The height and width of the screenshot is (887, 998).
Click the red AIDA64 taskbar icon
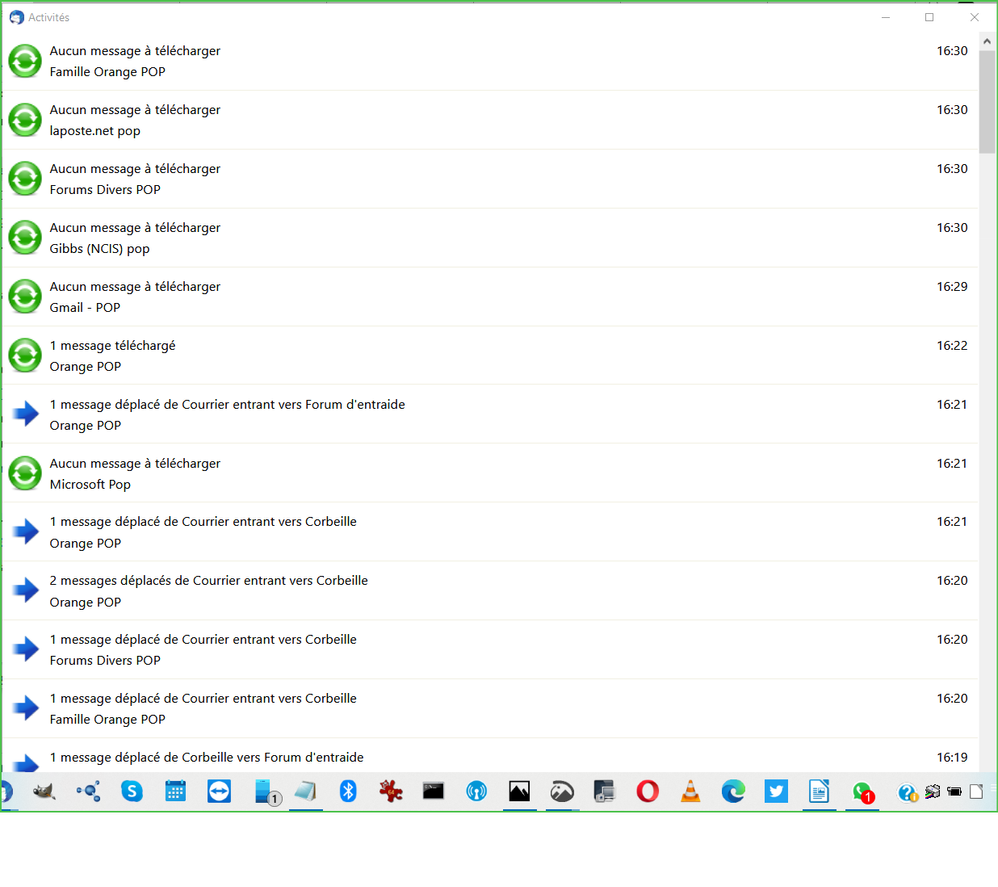pyautogui.click(x=391, y=792)
